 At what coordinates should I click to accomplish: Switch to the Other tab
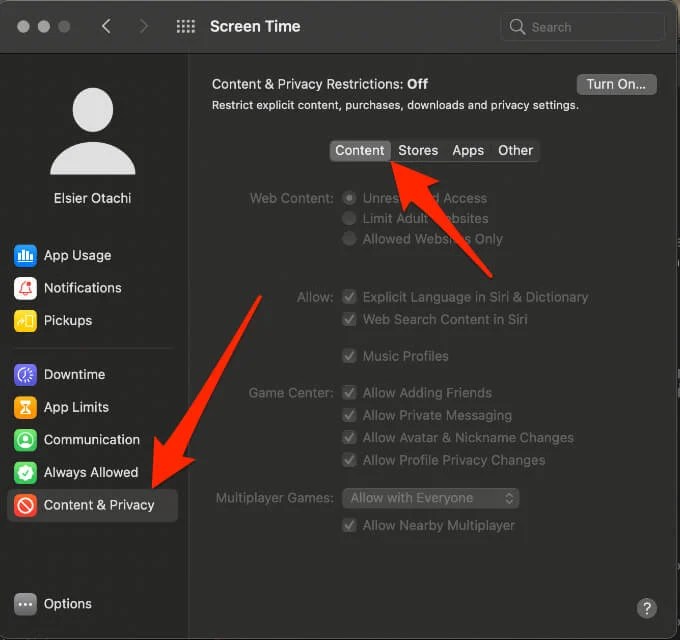coord(515,150)
